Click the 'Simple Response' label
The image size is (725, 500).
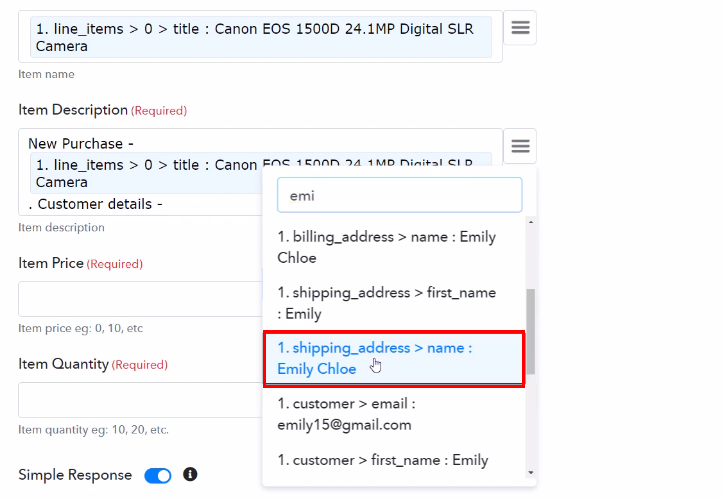pos(75,475)
